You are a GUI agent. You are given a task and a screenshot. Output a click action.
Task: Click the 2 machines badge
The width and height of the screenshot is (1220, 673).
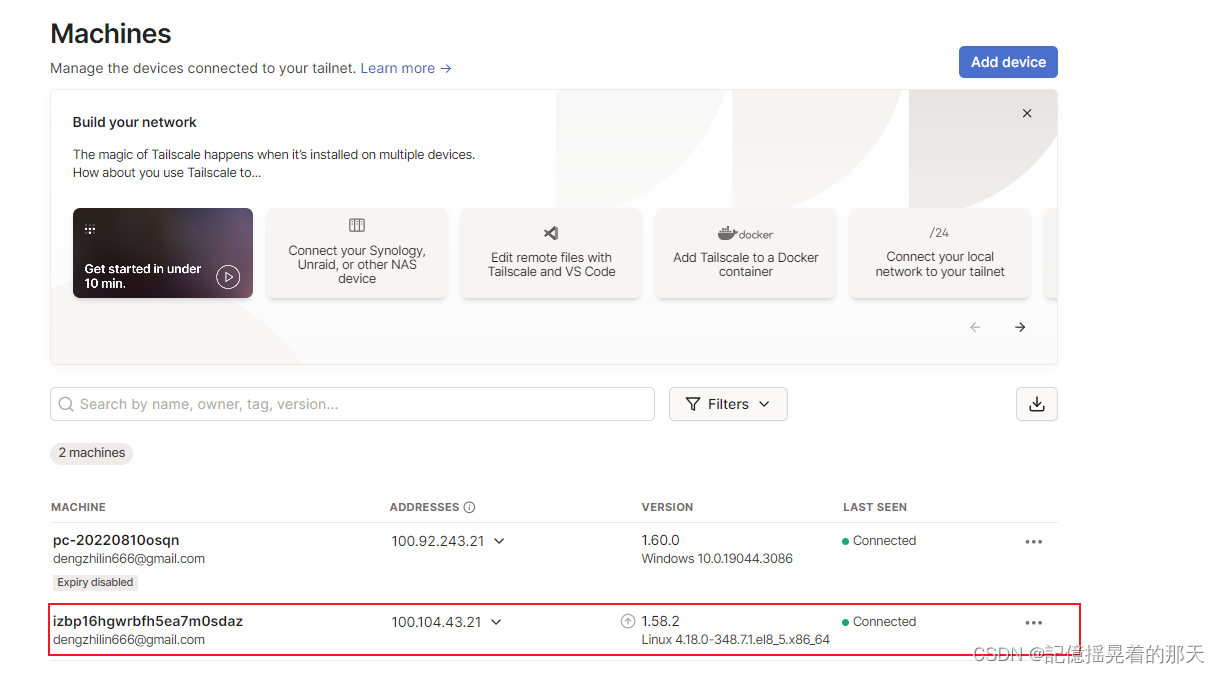point(92,453)
